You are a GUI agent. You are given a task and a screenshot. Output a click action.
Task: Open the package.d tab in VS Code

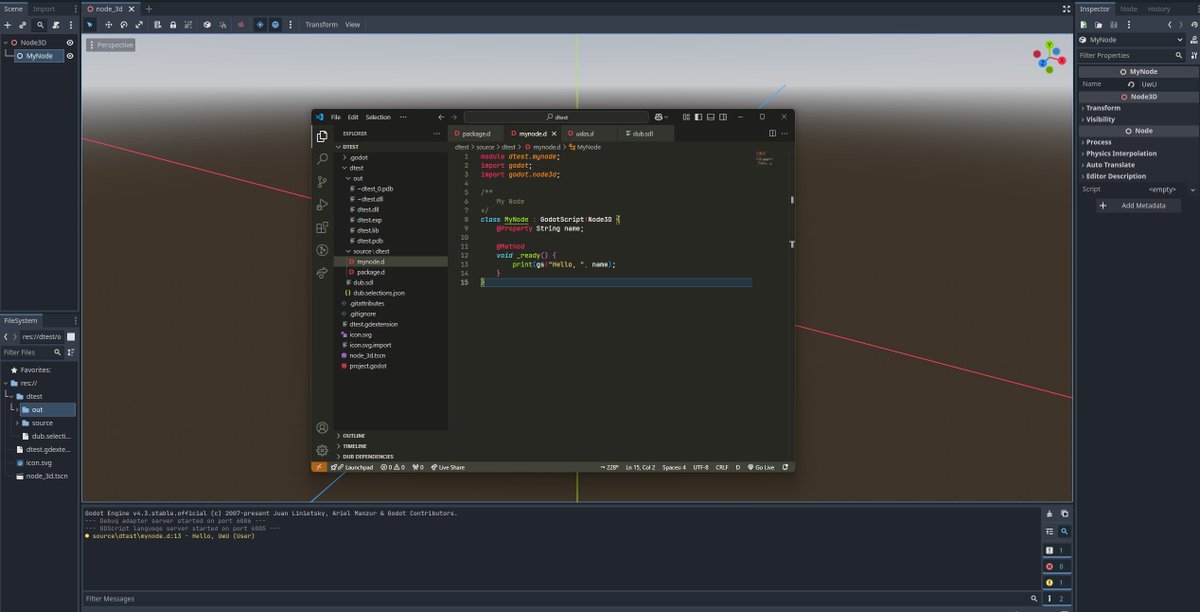click(x=476, y=133)
